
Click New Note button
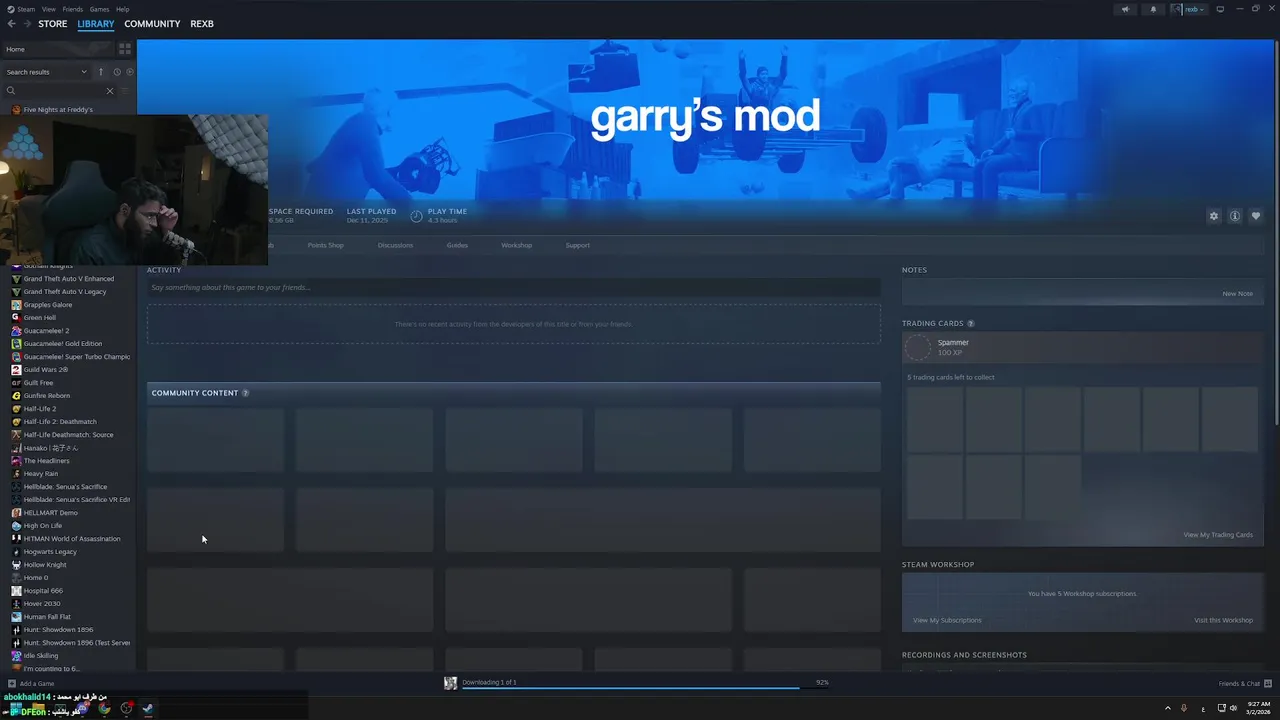click(x=1237, y=294)
